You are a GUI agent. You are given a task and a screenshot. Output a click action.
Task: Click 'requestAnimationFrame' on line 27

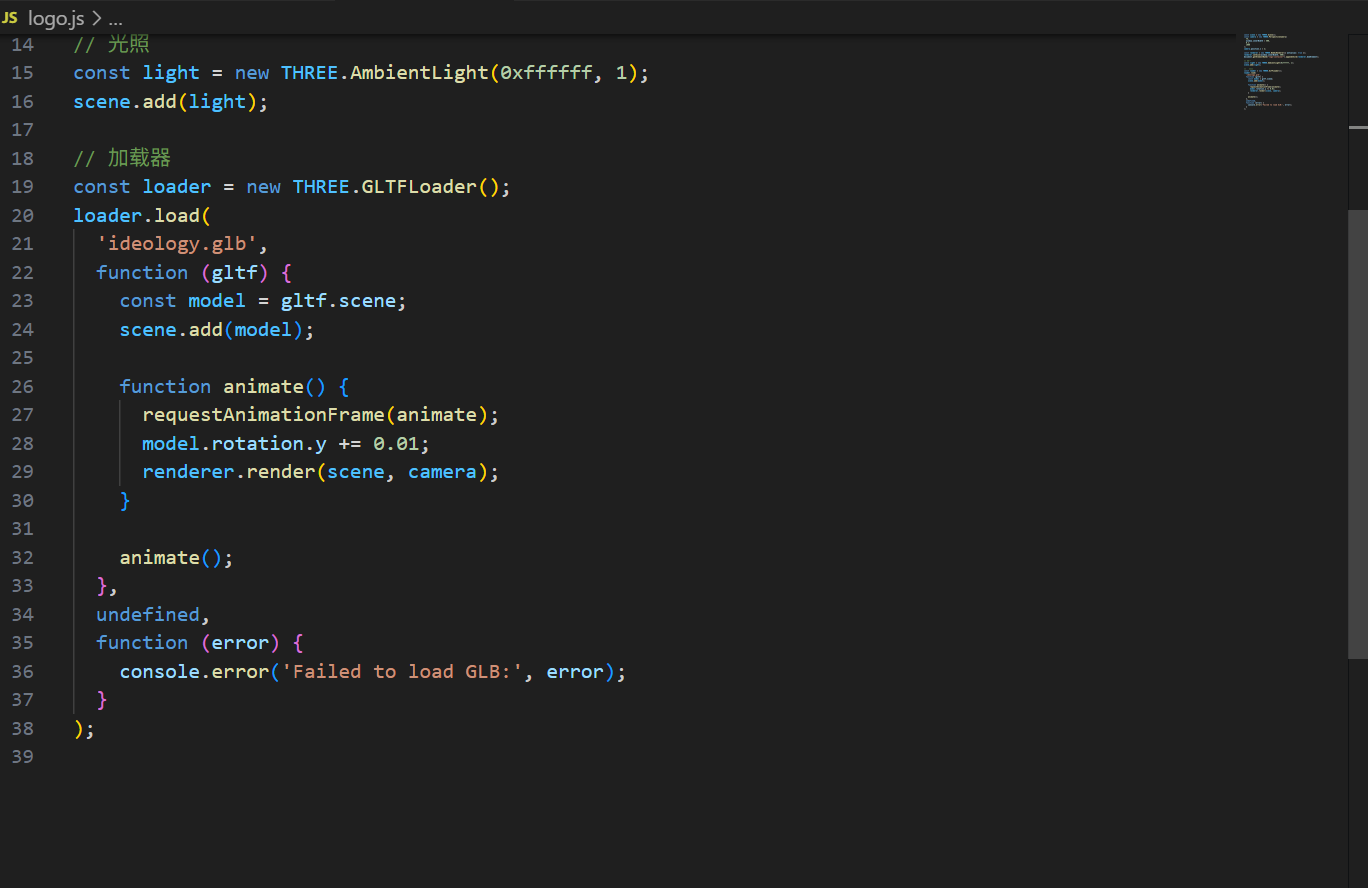[263, 414]
